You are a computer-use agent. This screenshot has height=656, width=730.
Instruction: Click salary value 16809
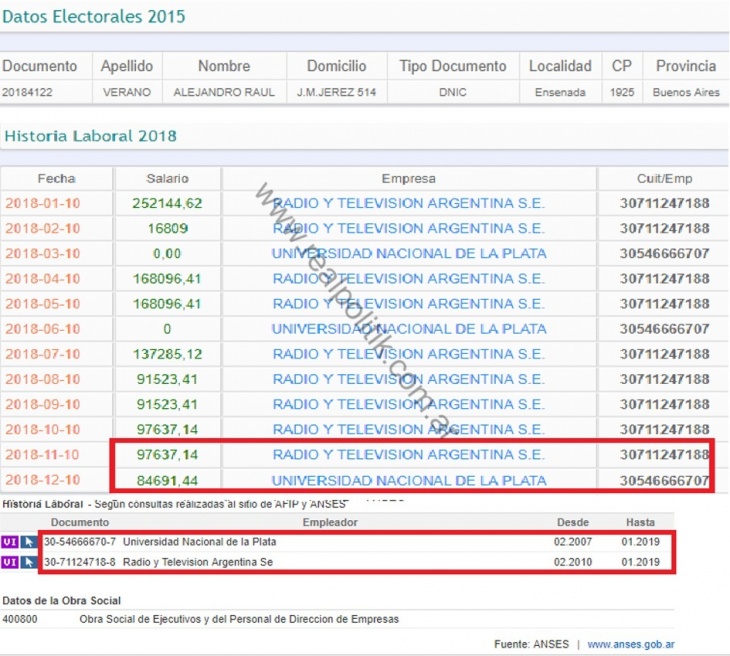(x=167, y=229)
